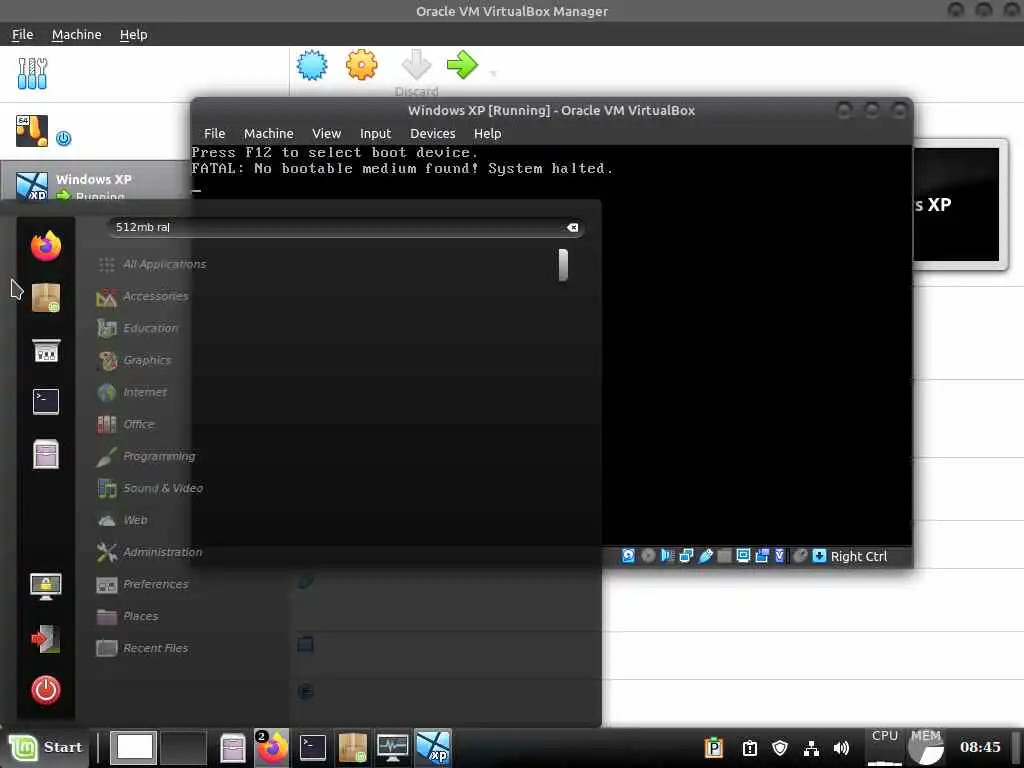Select Sound & Video category in menu

pos(150,488)
